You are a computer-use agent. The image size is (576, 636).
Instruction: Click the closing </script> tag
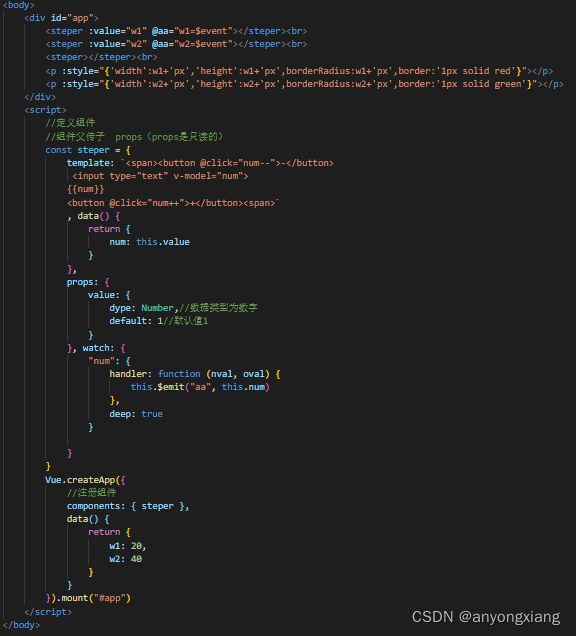(x=48, y=612)
